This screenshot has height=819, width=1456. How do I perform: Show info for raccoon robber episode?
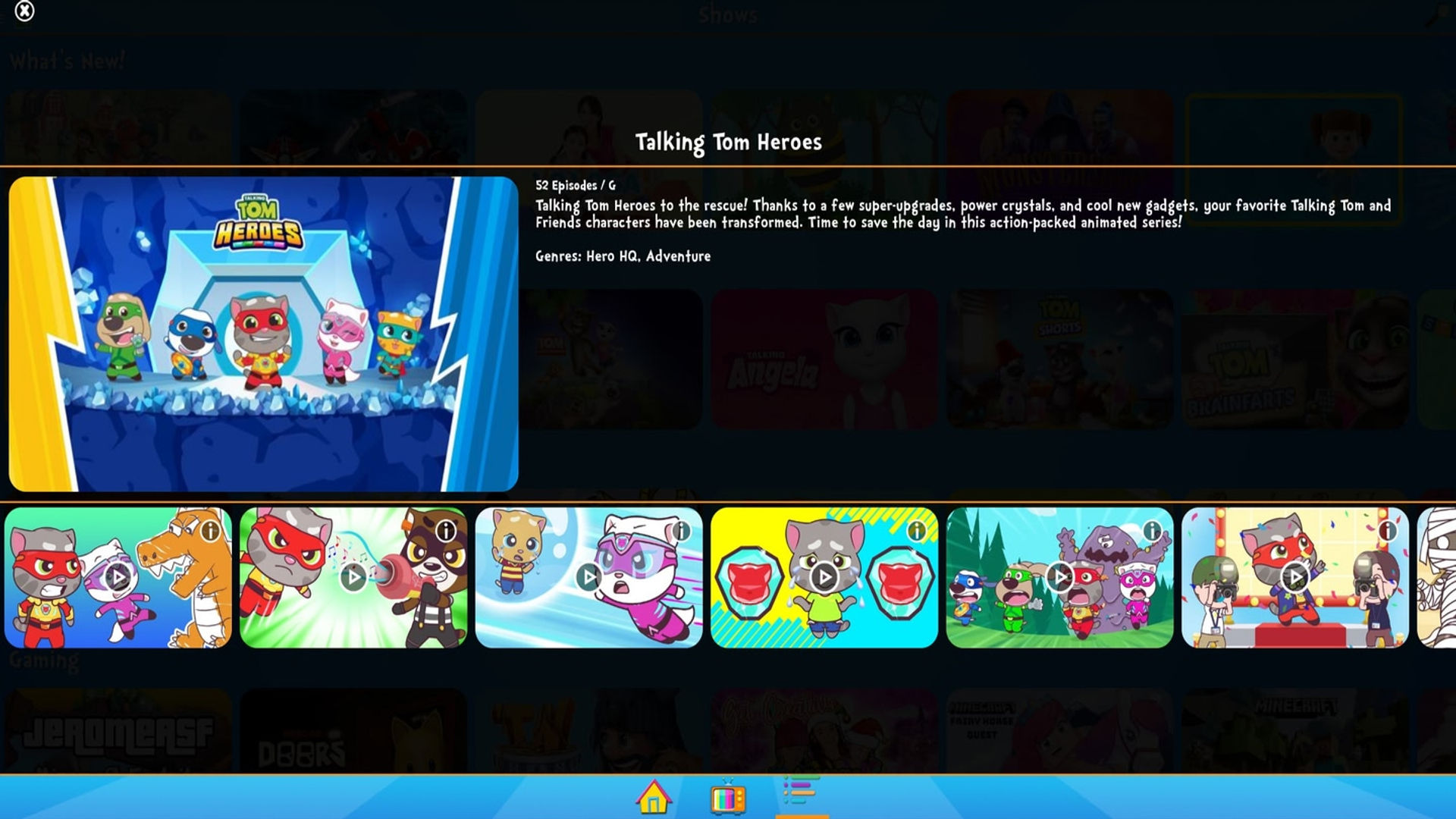[x=446, y=530]
